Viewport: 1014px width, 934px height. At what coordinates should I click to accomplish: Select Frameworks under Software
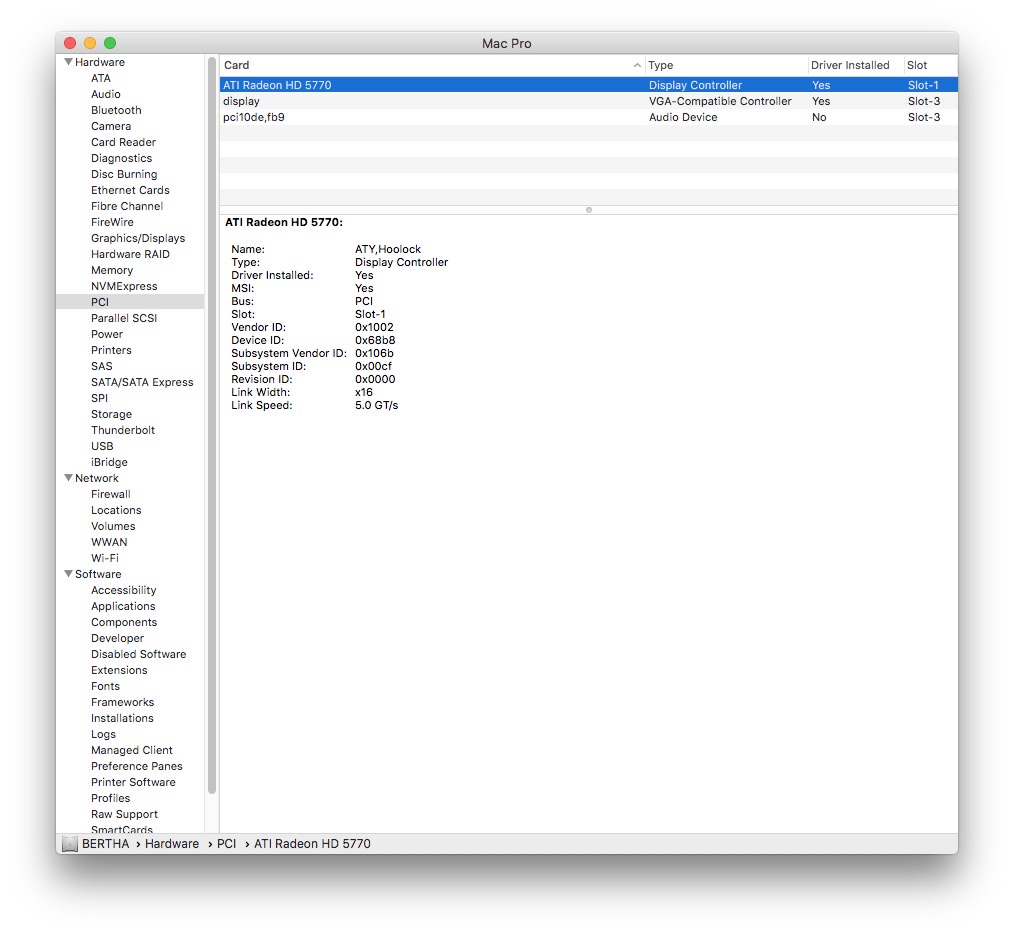(x=122, y=702)
